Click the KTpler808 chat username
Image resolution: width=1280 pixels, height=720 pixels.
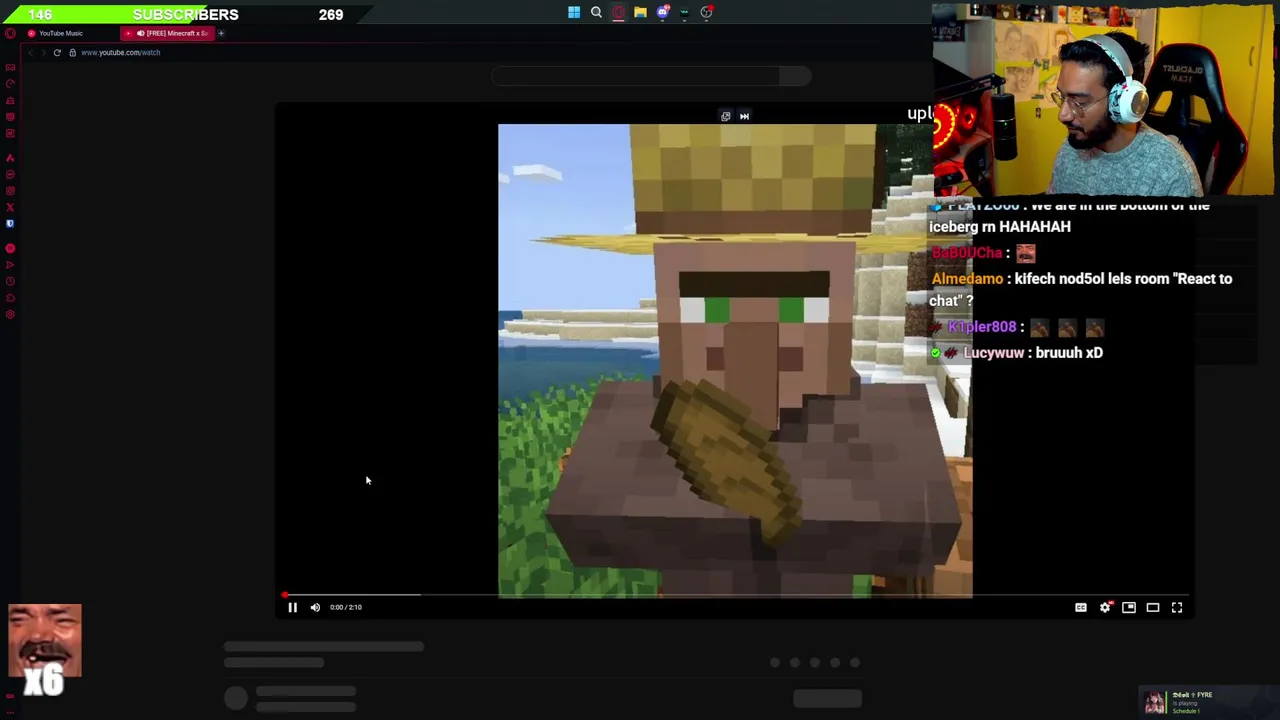(x=981, y=327)
